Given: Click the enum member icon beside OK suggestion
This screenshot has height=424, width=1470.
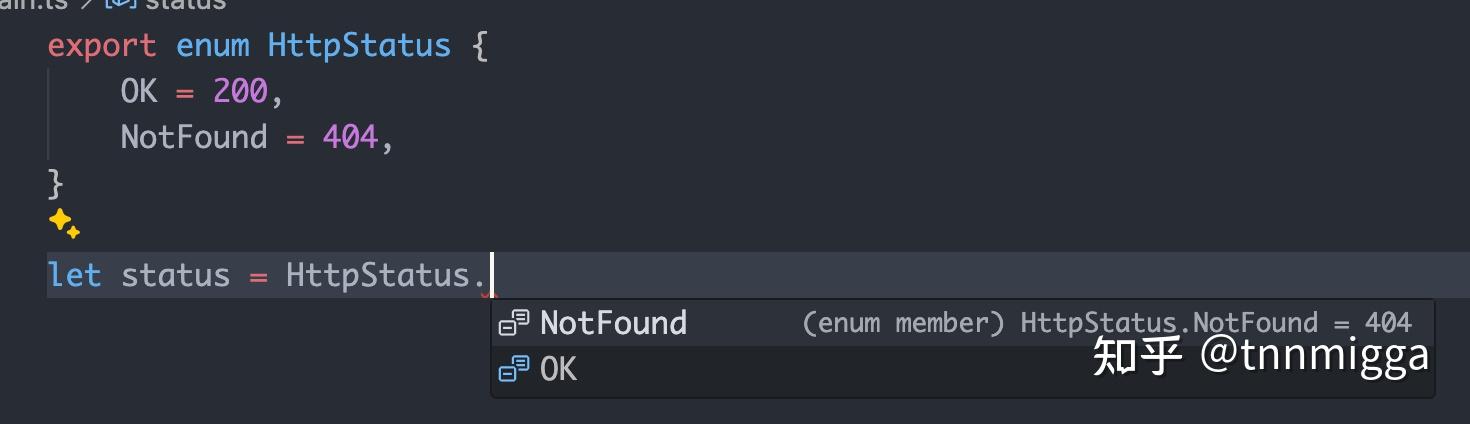Looking at the screenshot, I should (x=513, y=369).
